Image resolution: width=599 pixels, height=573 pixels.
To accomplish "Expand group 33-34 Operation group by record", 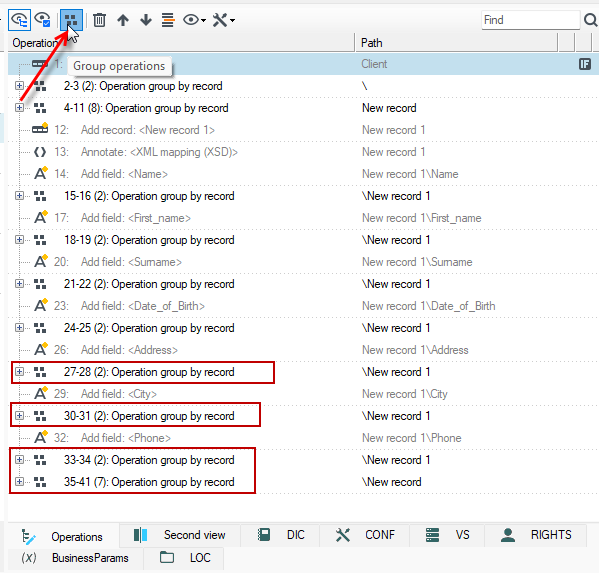I will (19, 459).
